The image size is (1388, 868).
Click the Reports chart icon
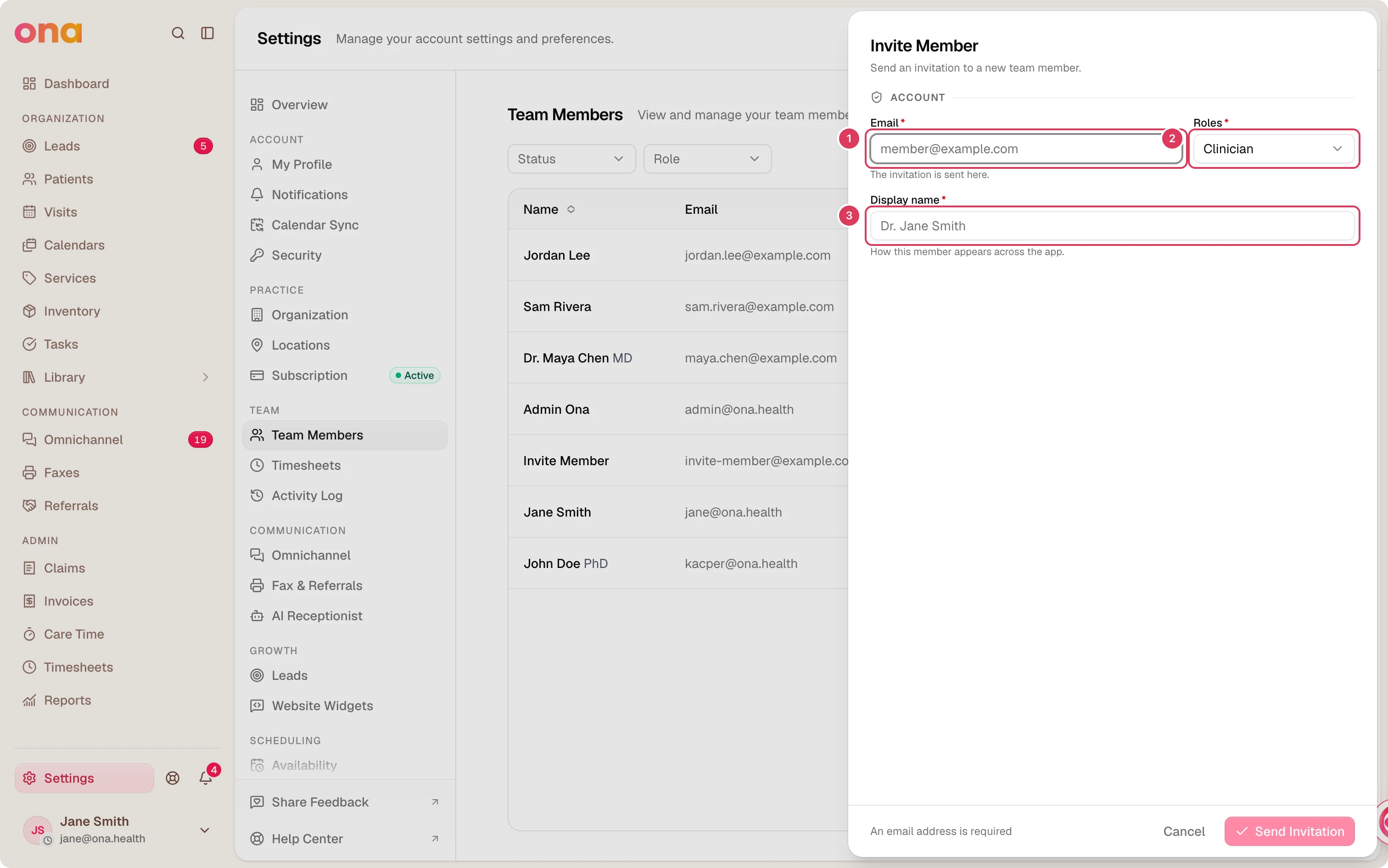coord(29,701)
